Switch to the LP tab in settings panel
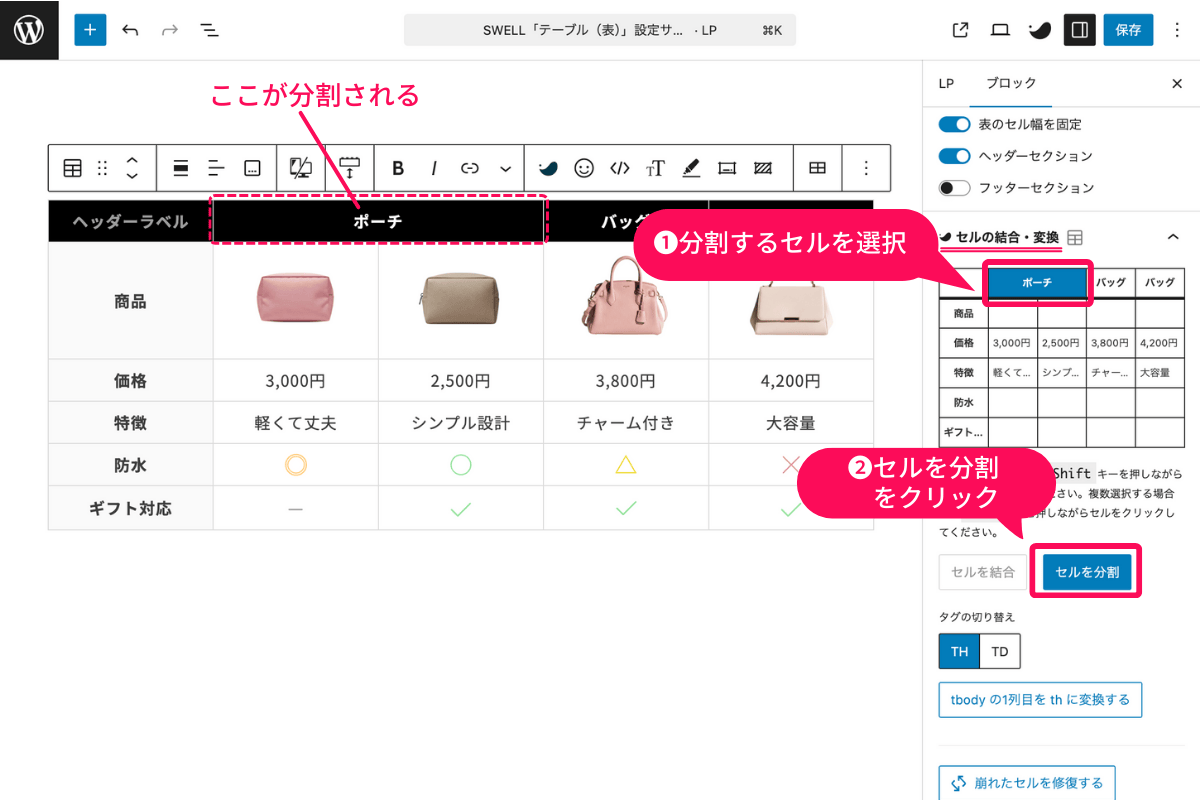1200x800 pixels. point(946,83)
